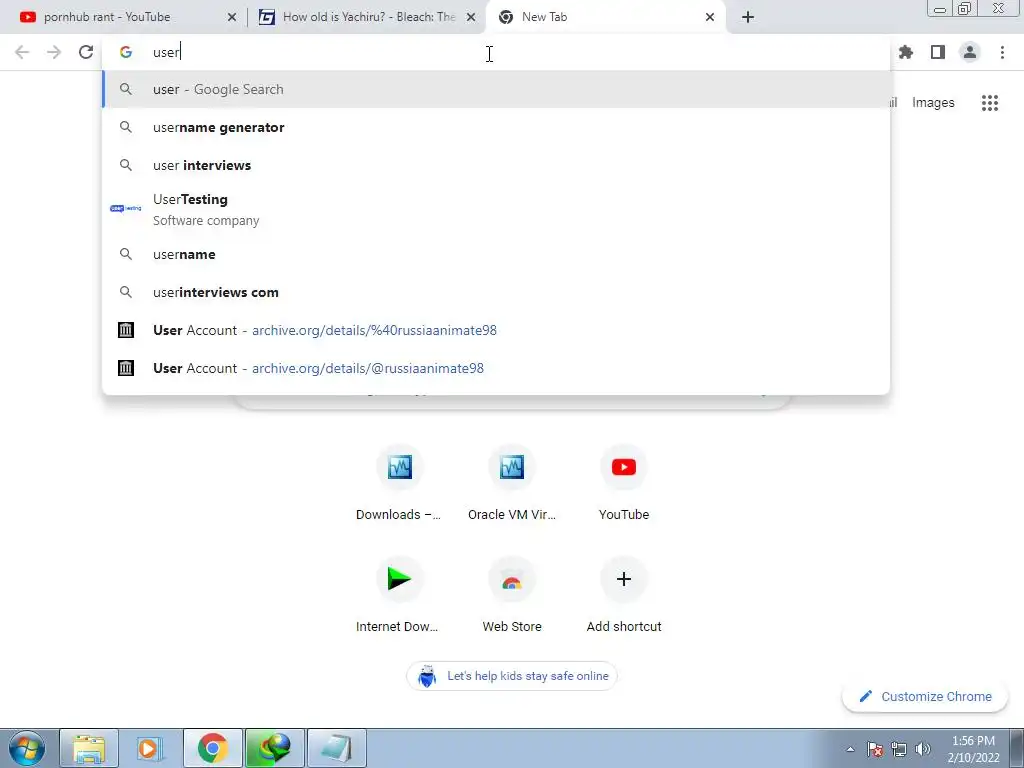Close the YouTube tab
The height and width of the screenshot is (768, 1024).
(x=231, y=18)
